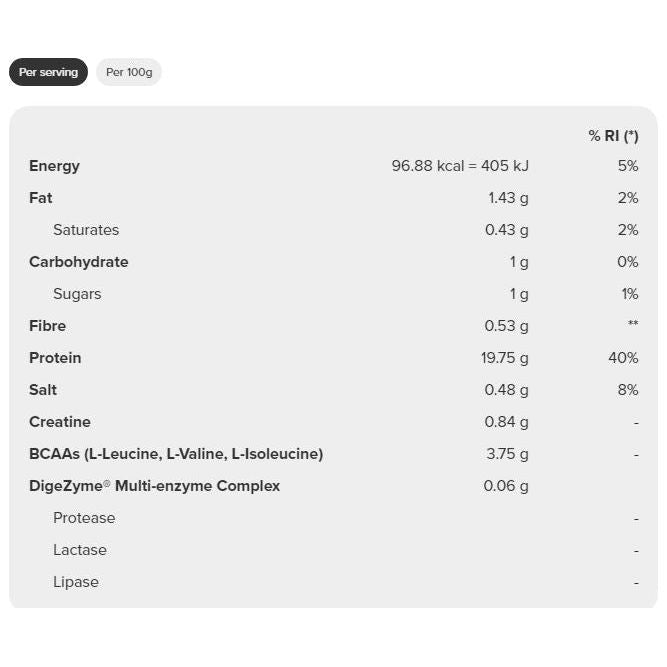Click the Saturates sub-row label
Image resolution: width=667 pixels, height=667 pixels.
(86, 230)
